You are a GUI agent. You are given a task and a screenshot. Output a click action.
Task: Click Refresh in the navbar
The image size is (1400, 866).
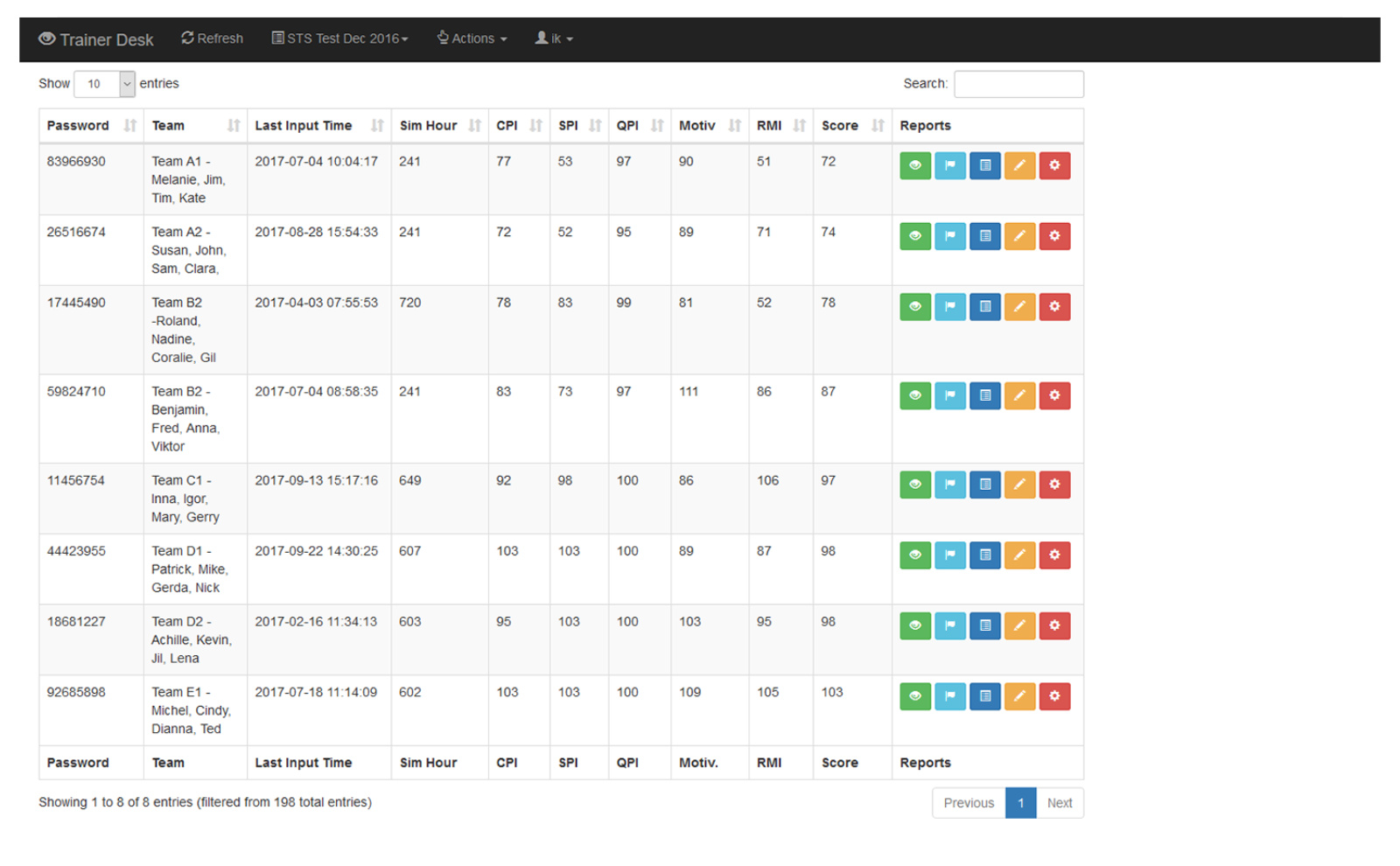pyautogui.click(x=213, y=38)
